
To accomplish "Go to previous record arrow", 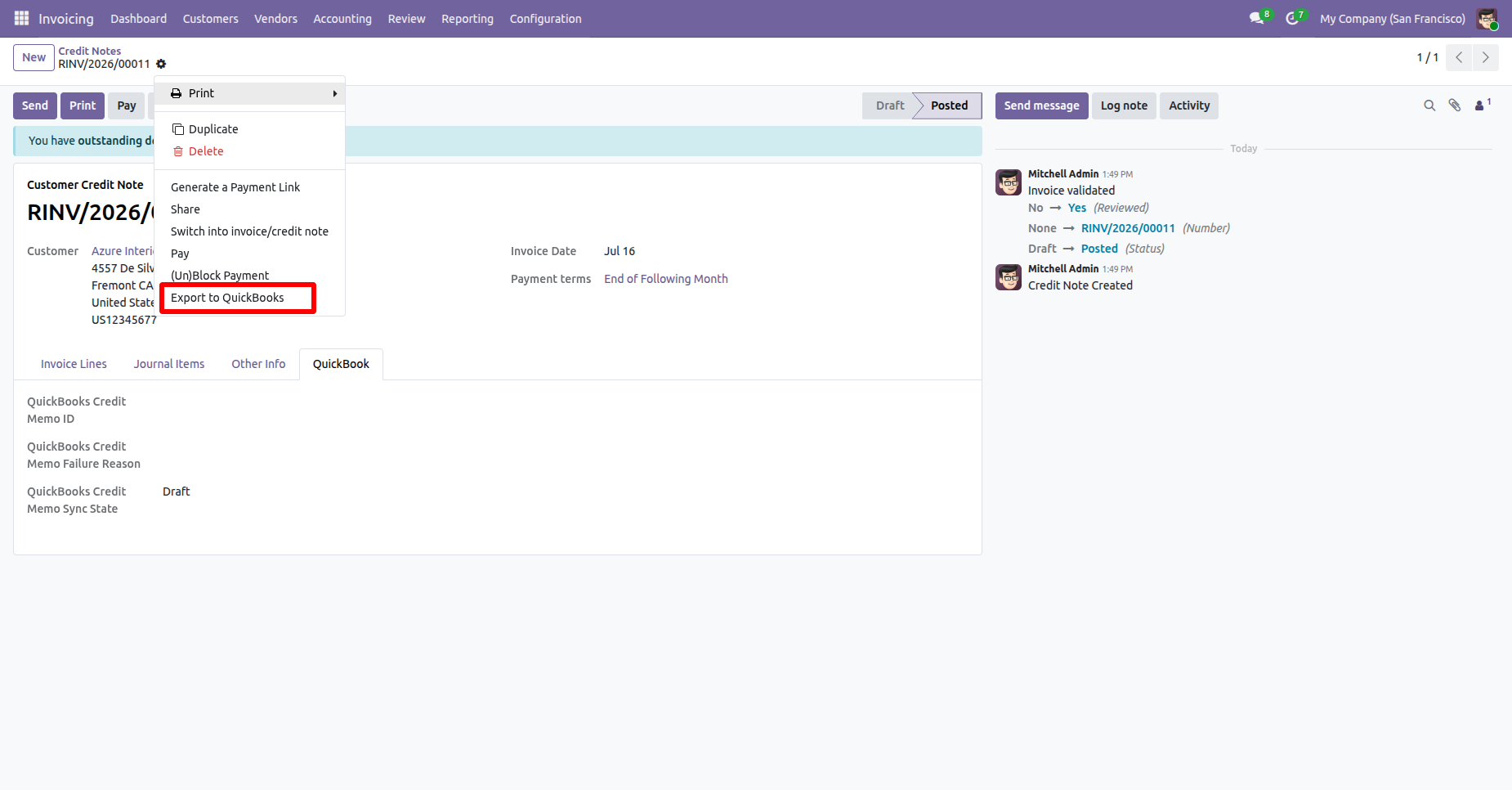I will 1459,57.
